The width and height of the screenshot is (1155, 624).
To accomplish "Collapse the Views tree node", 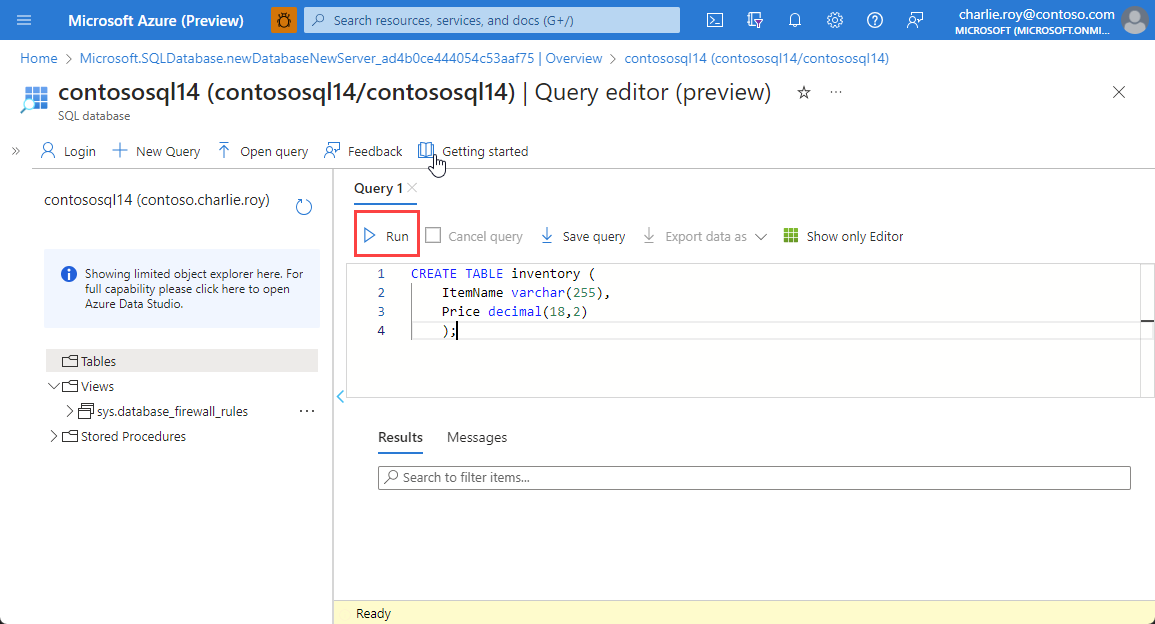I will coord(53,386).
